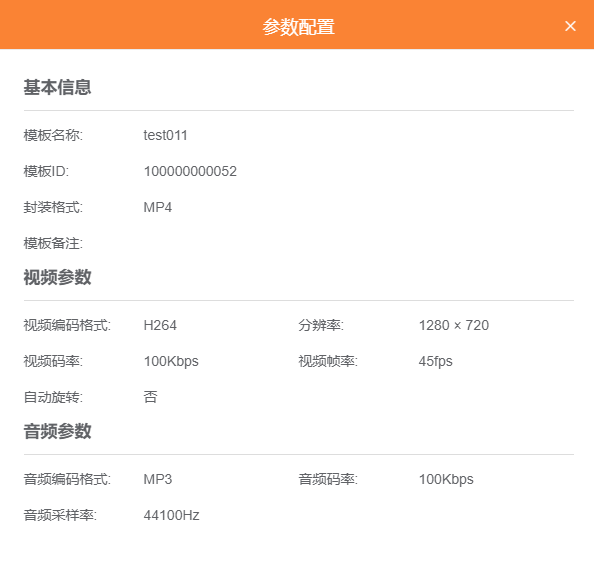Close the 参数配置 dialog

click(570, 26)
